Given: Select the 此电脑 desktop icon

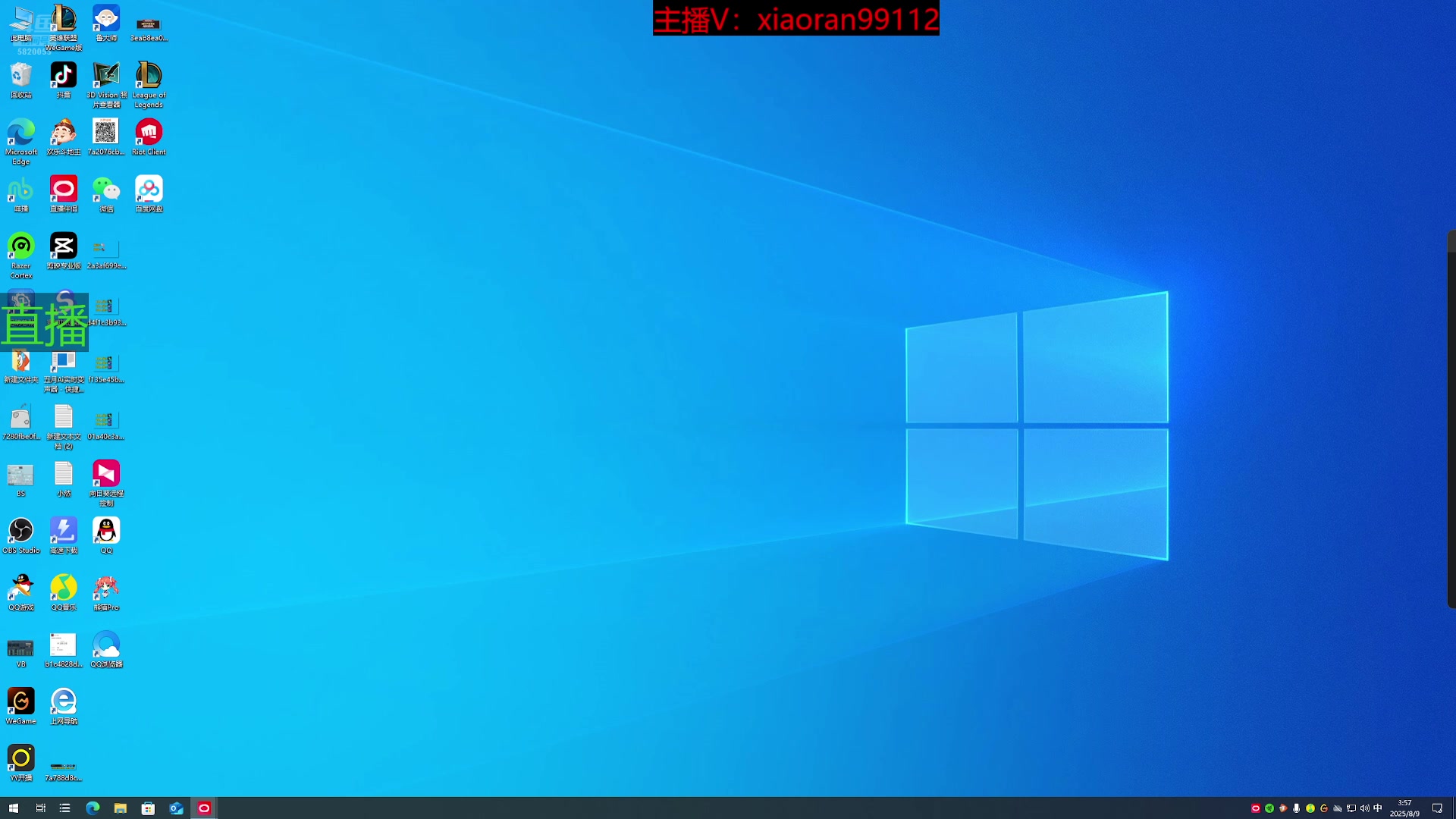Looking at the screenshot, I should point(21,24).
